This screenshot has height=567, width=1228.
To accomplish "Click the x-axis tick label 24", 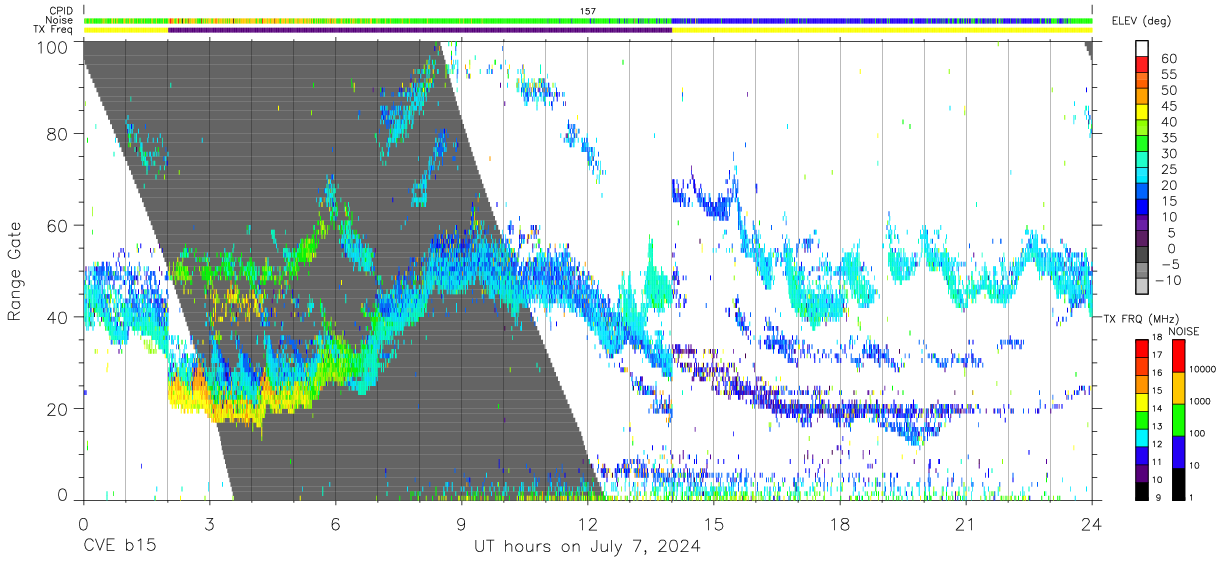I will click(1092, 525).
